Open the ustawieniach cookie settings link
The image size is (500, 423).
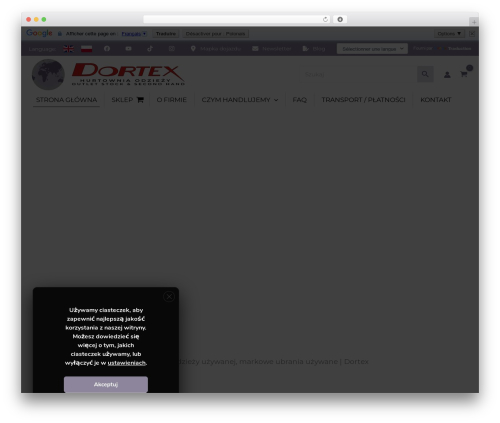127,363
